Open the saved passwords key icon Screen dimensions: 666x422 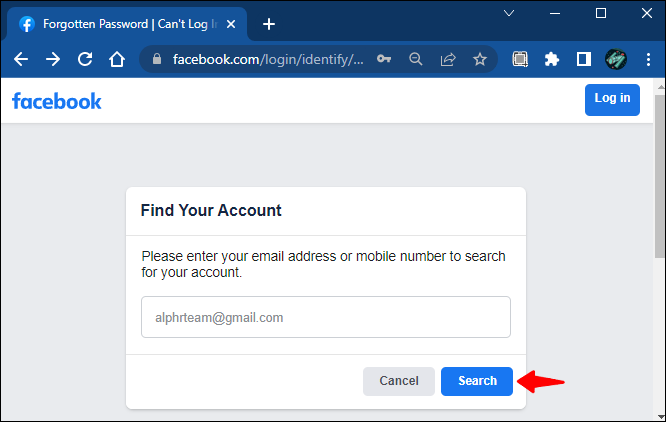[x=384, y=59]
